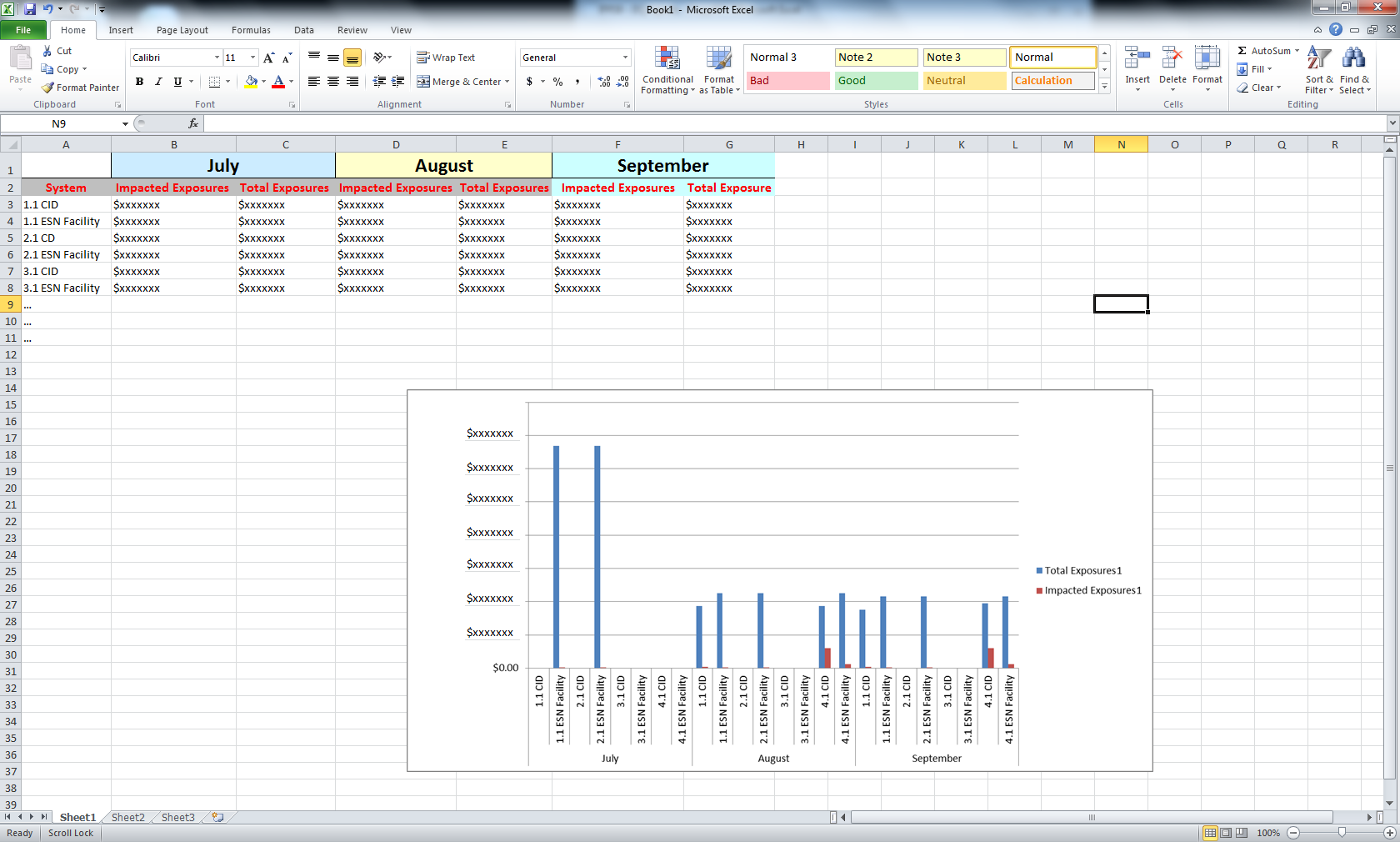Expand the Name Box dropdown arrow

(x=125, y=123)
